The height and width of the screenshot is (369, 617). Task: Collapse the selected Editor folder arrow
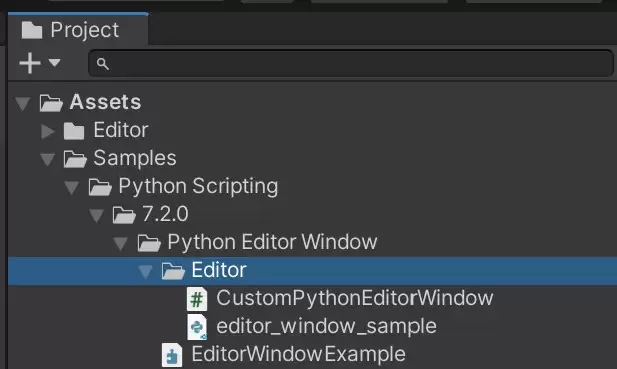coord(145,271)
